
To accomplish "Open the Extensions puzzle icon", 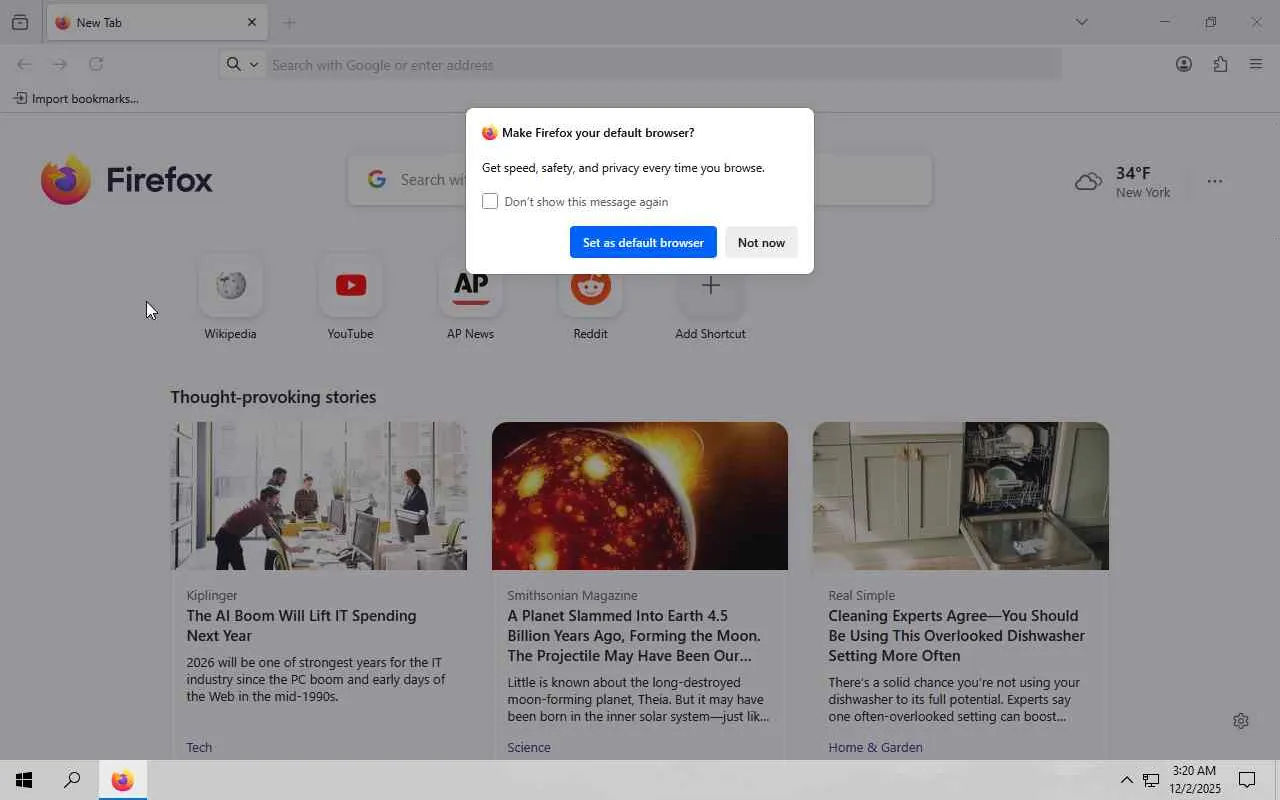I will click(x=1220, y=64).
